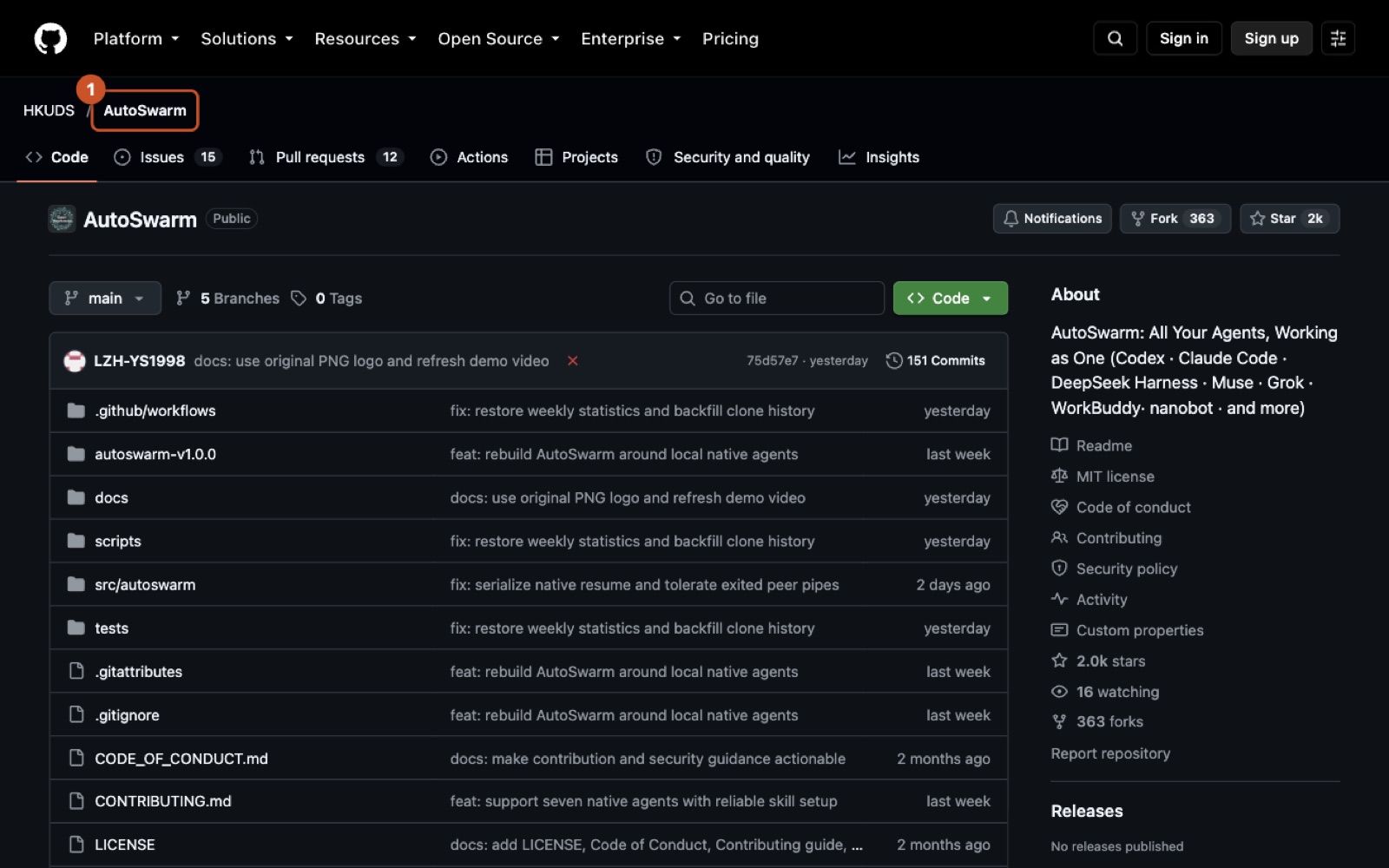
Task: Switch to the Pull requests tab
Action: coord(326,157)
